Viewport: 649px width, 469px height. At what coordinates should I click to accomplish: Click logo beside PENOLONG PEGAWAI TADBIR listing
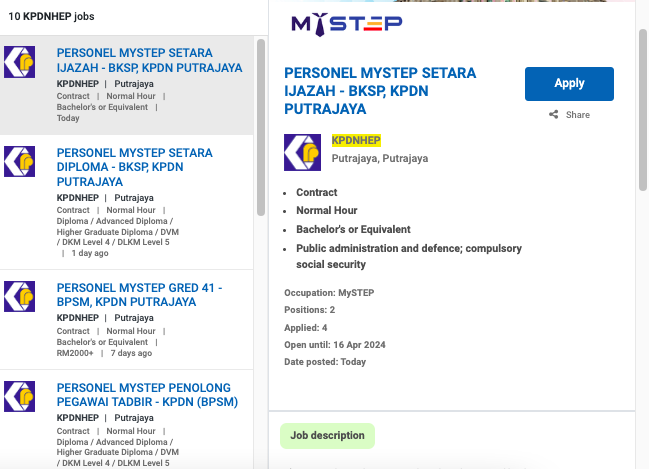(20, 396)
